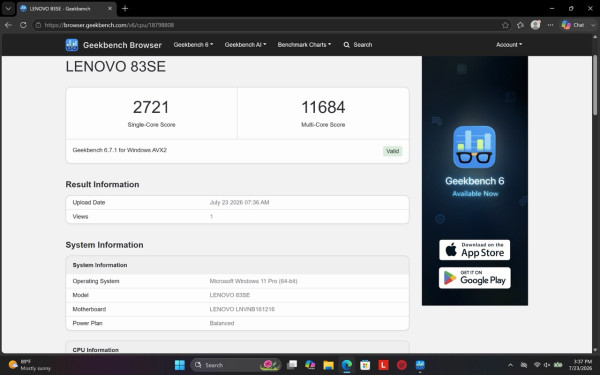The width and height of the screenshot is (600, 375).
Task: Open Task View from the taskbar
Action: tap(292, 365)
